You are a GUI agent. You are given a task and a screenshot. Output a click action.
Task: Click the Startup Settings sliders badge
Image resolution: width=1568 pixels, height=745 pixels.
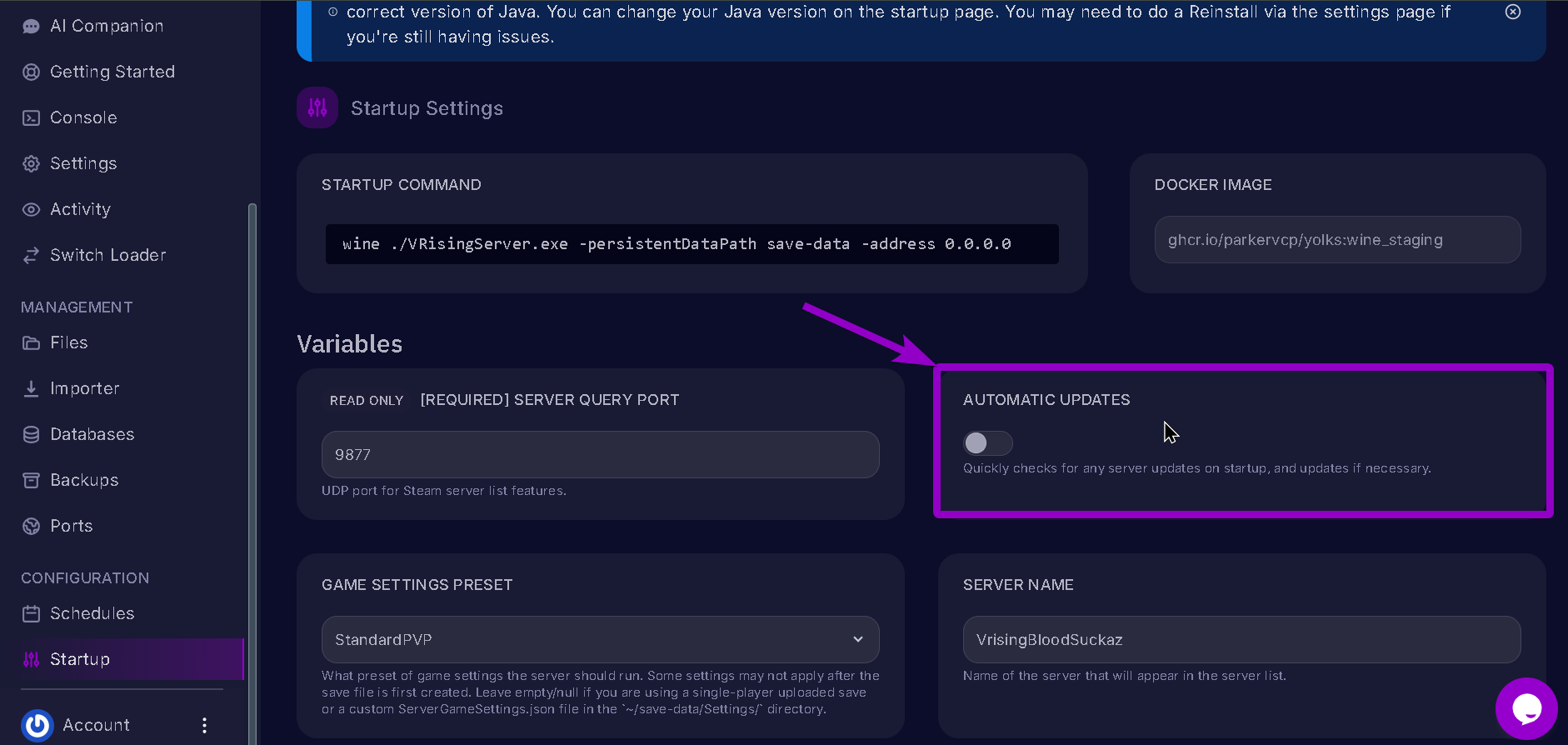click(x=317, y=107)
